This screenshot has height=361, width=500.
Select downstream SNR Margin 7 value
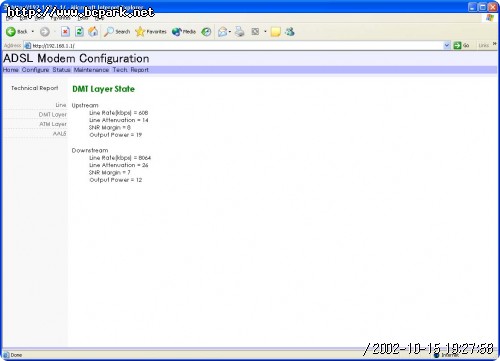(129, 172)
